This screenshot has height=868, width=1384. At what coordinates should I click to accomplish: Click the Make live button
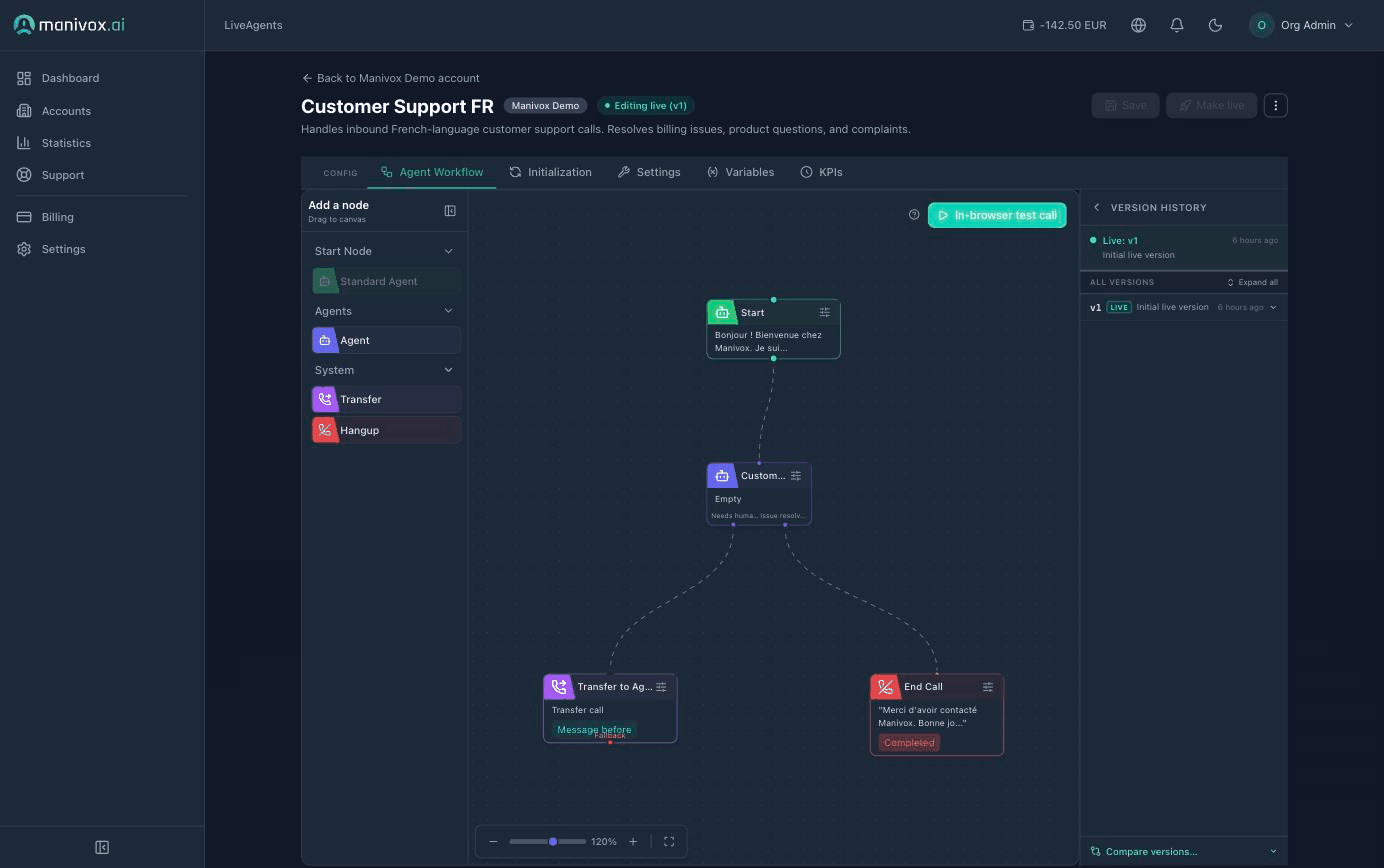(1211, 105)
